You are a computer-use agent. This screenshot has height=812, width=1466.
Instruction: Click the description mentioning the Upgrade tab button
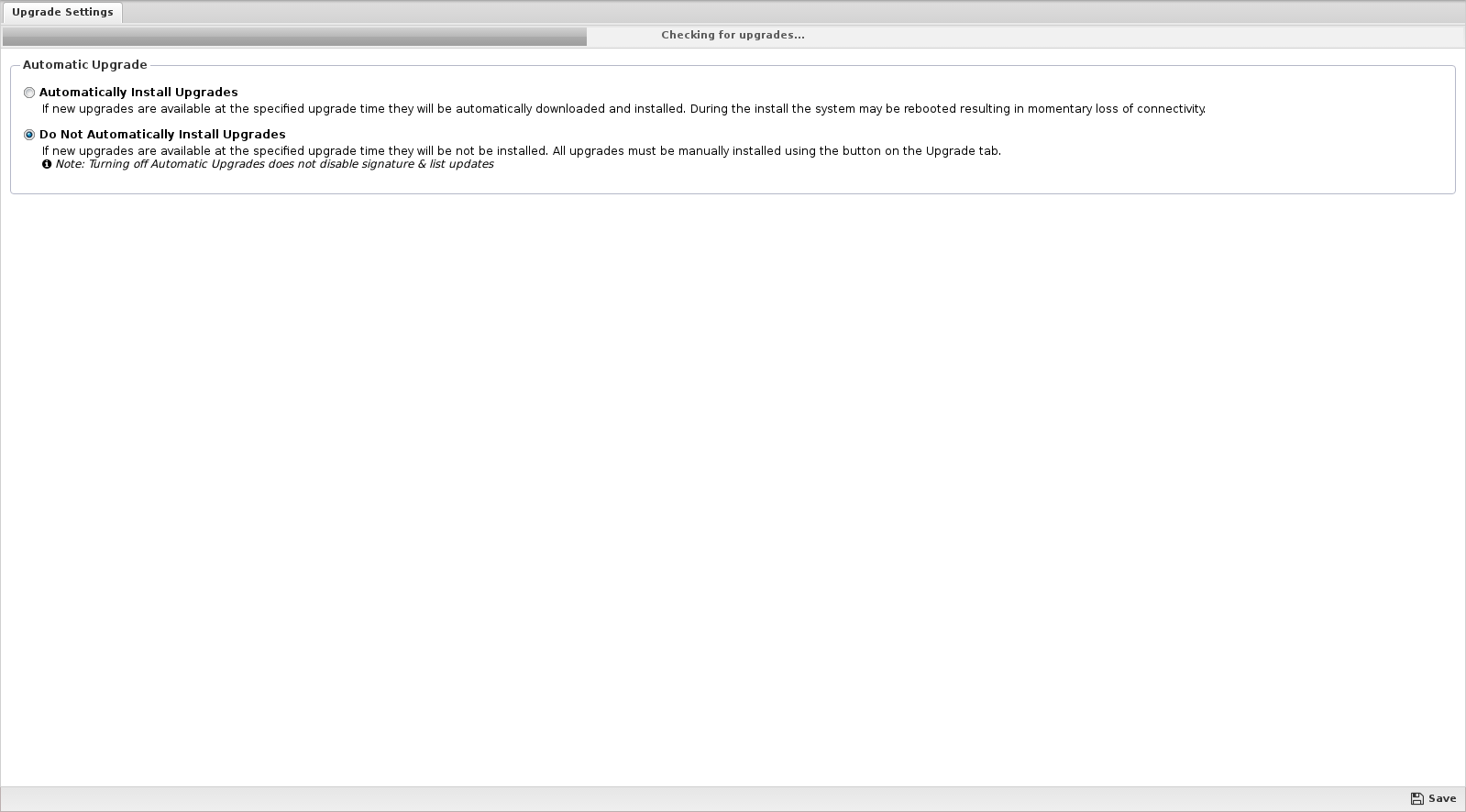pyautogui.click(x=522, y=150)
